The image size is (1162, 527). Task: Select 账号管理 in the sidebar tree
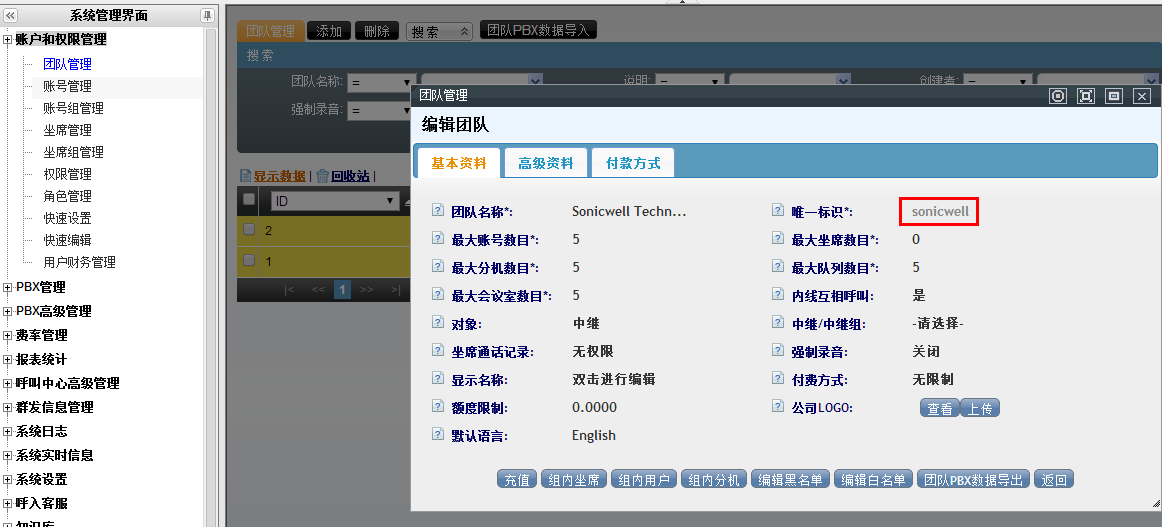[x=67, y=86]
